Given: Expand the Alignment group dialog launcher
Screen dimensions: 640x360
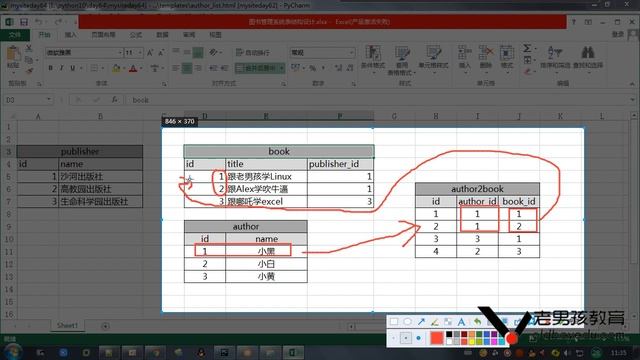Looking at the screenshot, I should pyautogui.click(x=283, y=84).
